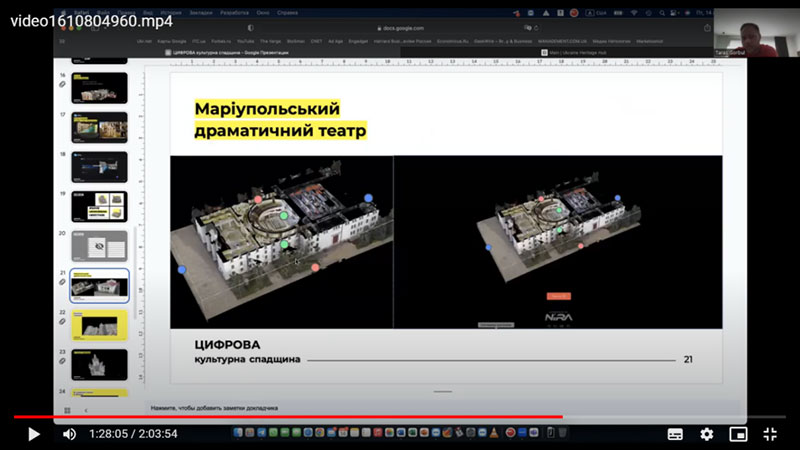Mute the video with the speaker icon

pyautogui.click(x=69, y=434)
